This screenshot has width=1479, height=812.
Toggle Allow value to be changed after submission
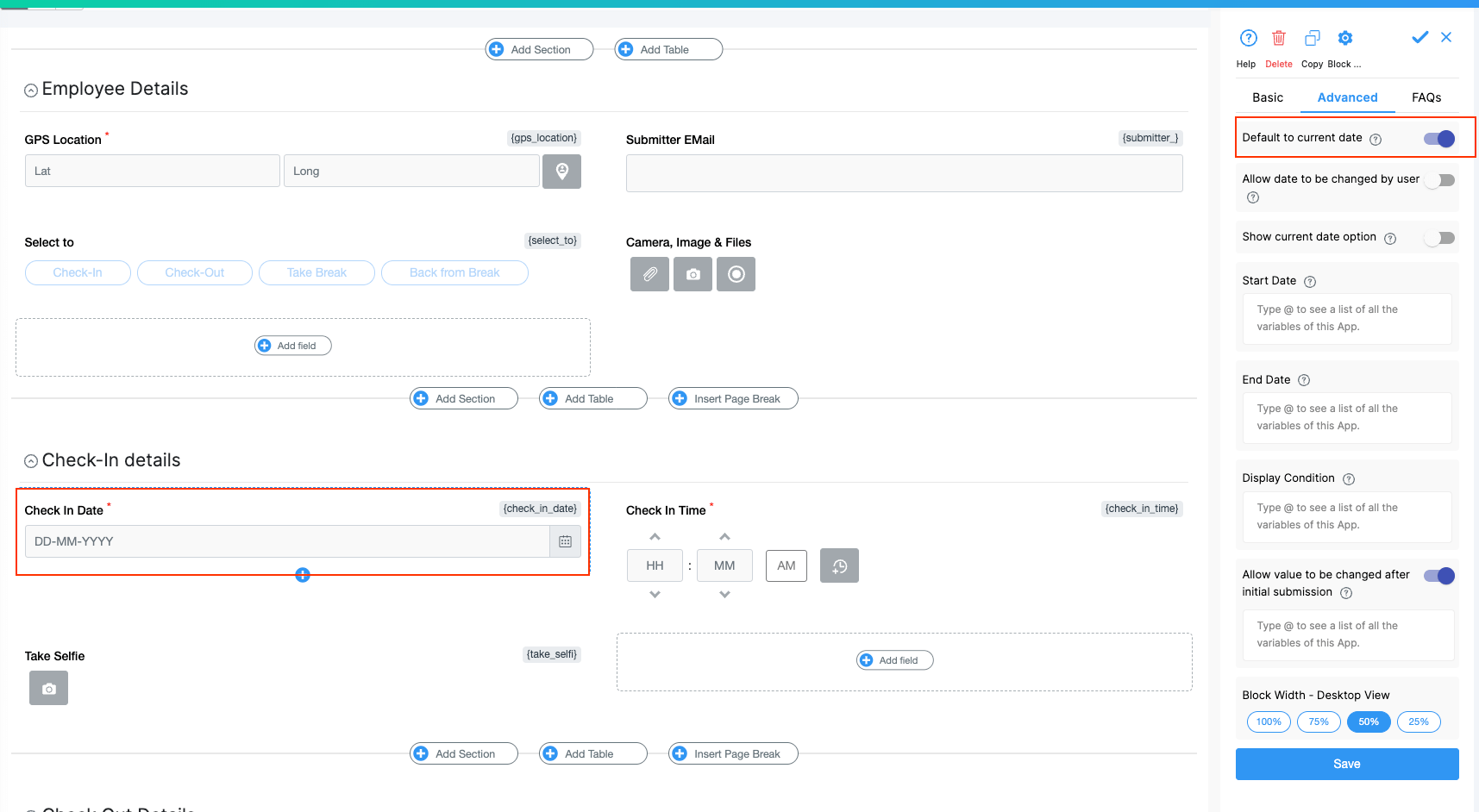(1439, 576)
